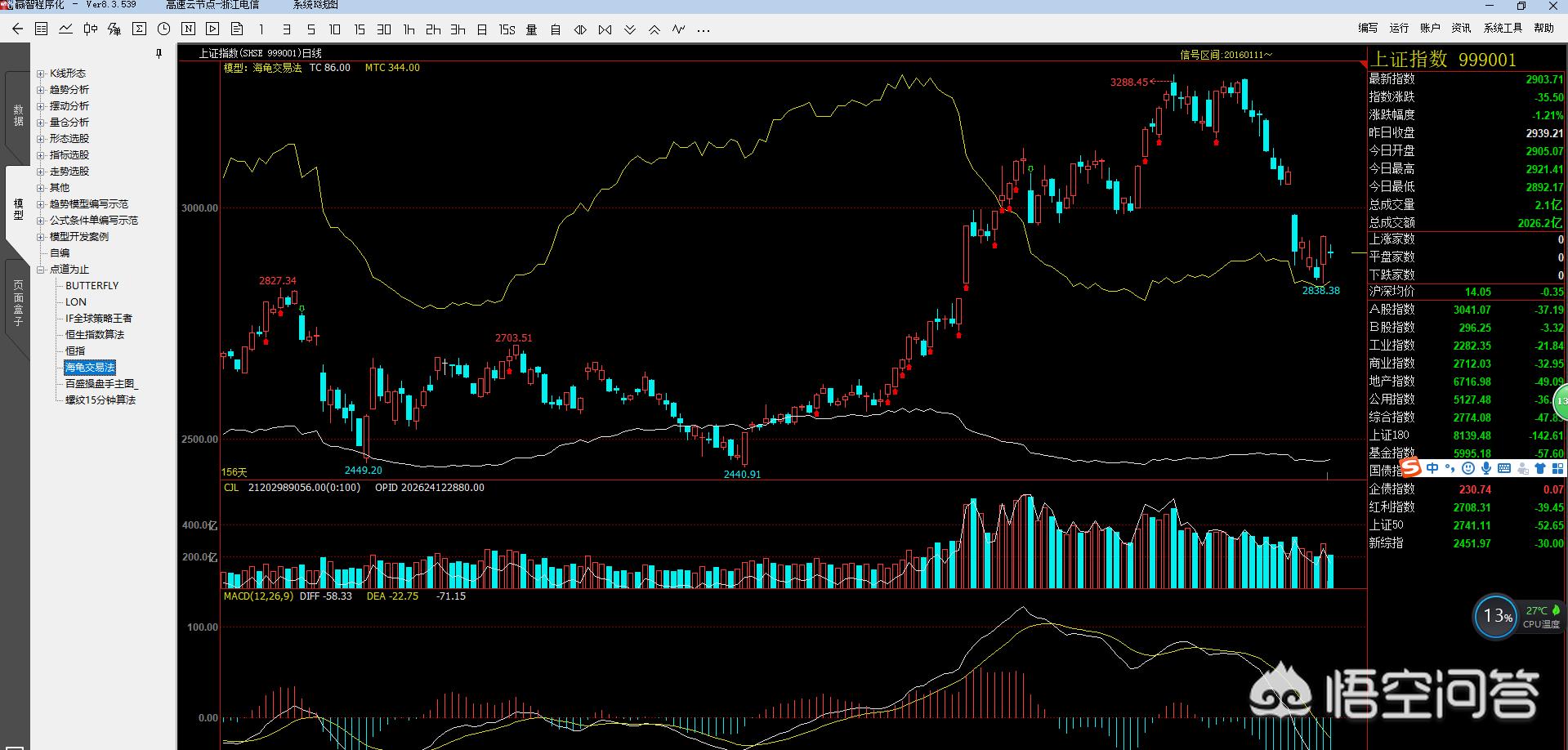Image resolution: width=1568 pixels, height=750 pixels.
Task: Select the BUTTERFLY model
Action: click(x=92, y=286)
